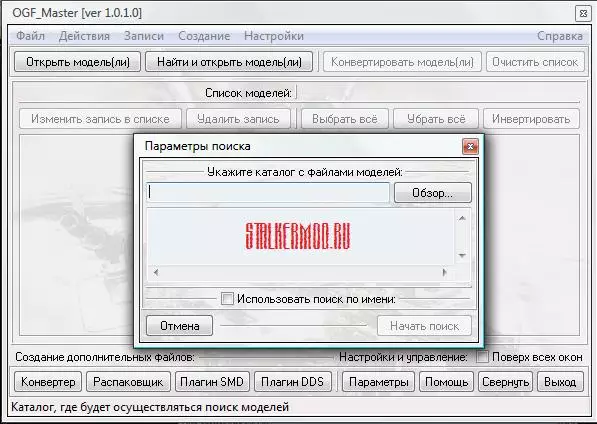The image size is (597, 424).
Task: Click the Обзор... browse button
Action: (433, 193)
